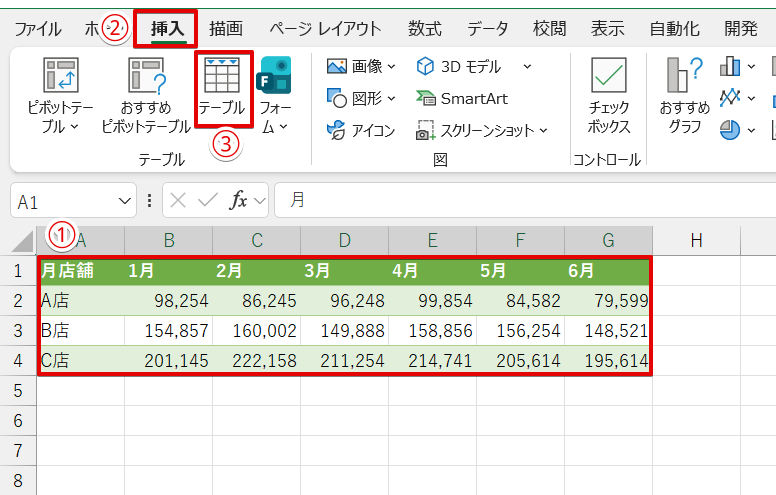Expand the pie chart dropdown arrow
The image size is (776, 495).
(x=751, y=131)
